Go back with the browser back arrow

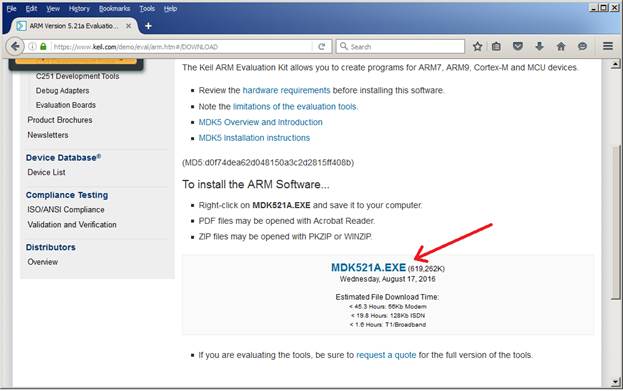(x=15, y=46)
